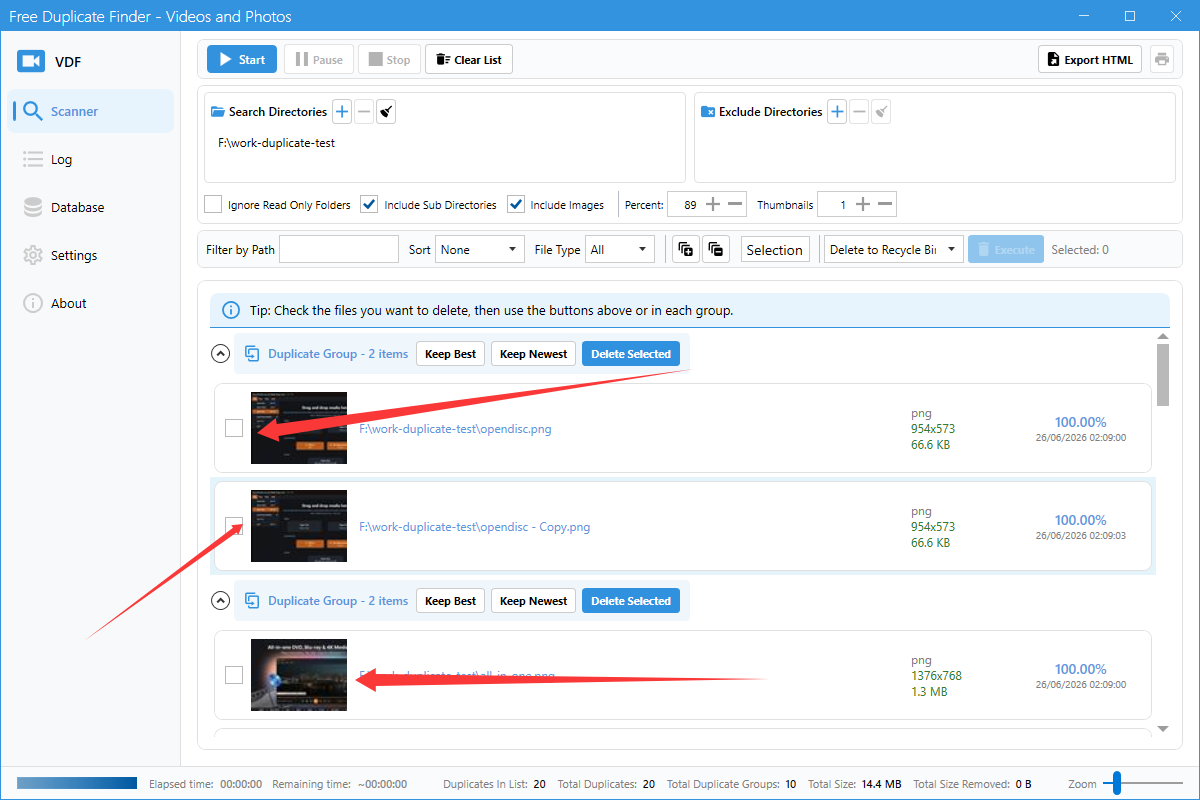
Task: Uncheck Include Images checkbox
Action: click(x=516, y=204)
